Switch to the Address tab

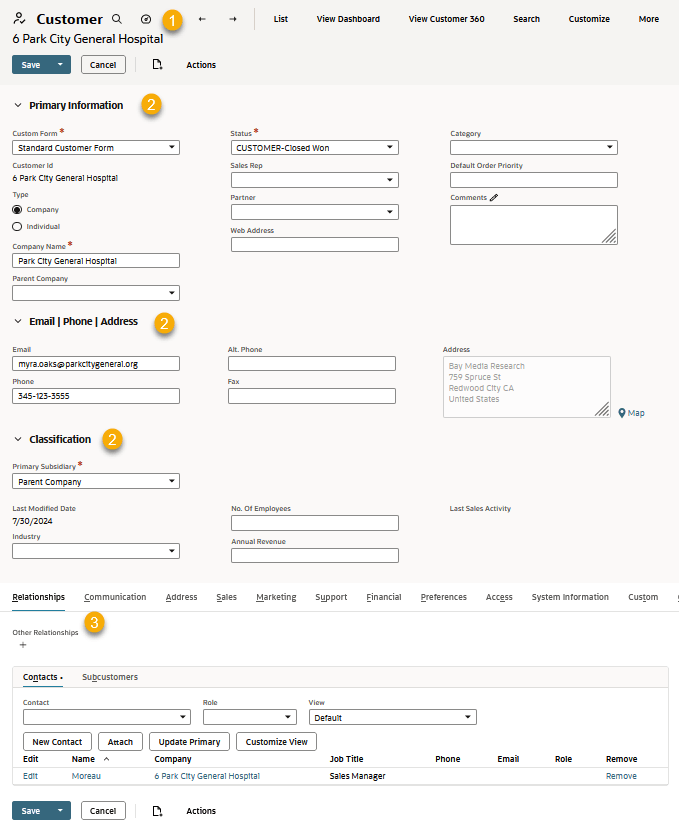coord(181,597)
